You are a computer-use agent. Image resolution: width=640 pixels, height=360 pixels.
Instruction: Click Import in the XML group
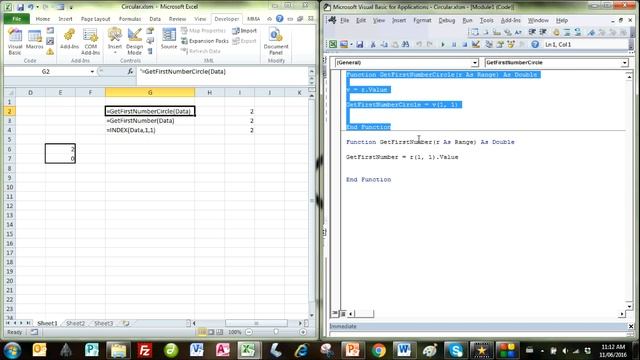[x=244, y=31]
